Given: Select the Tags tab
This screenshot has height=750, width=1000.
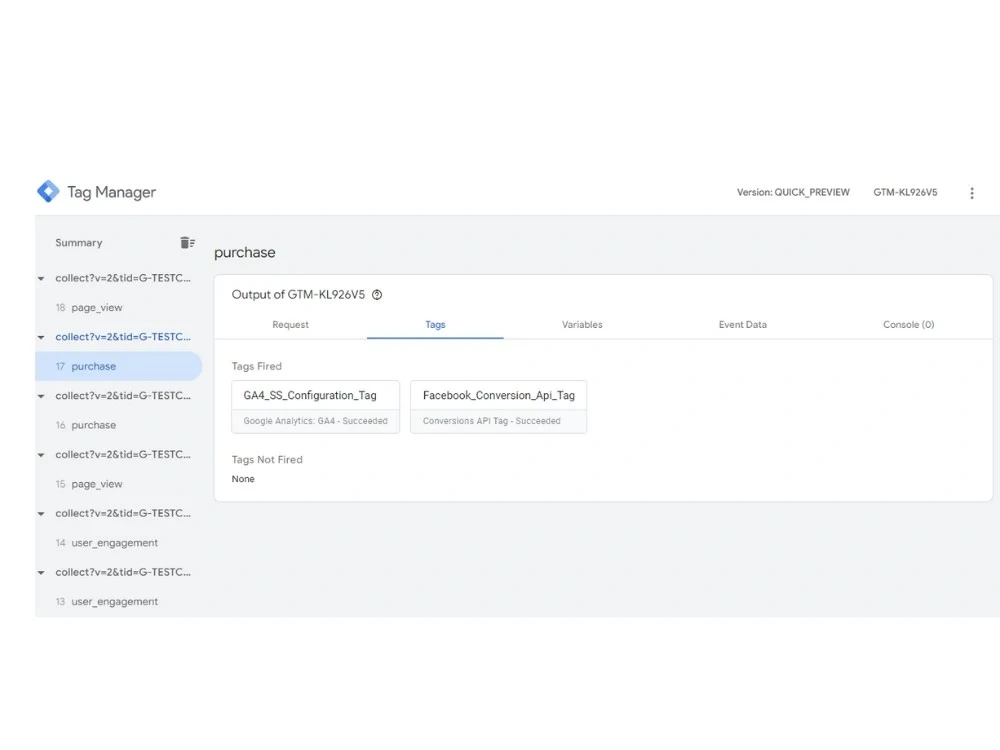Looking at the screenshot, I should point(435,325).
